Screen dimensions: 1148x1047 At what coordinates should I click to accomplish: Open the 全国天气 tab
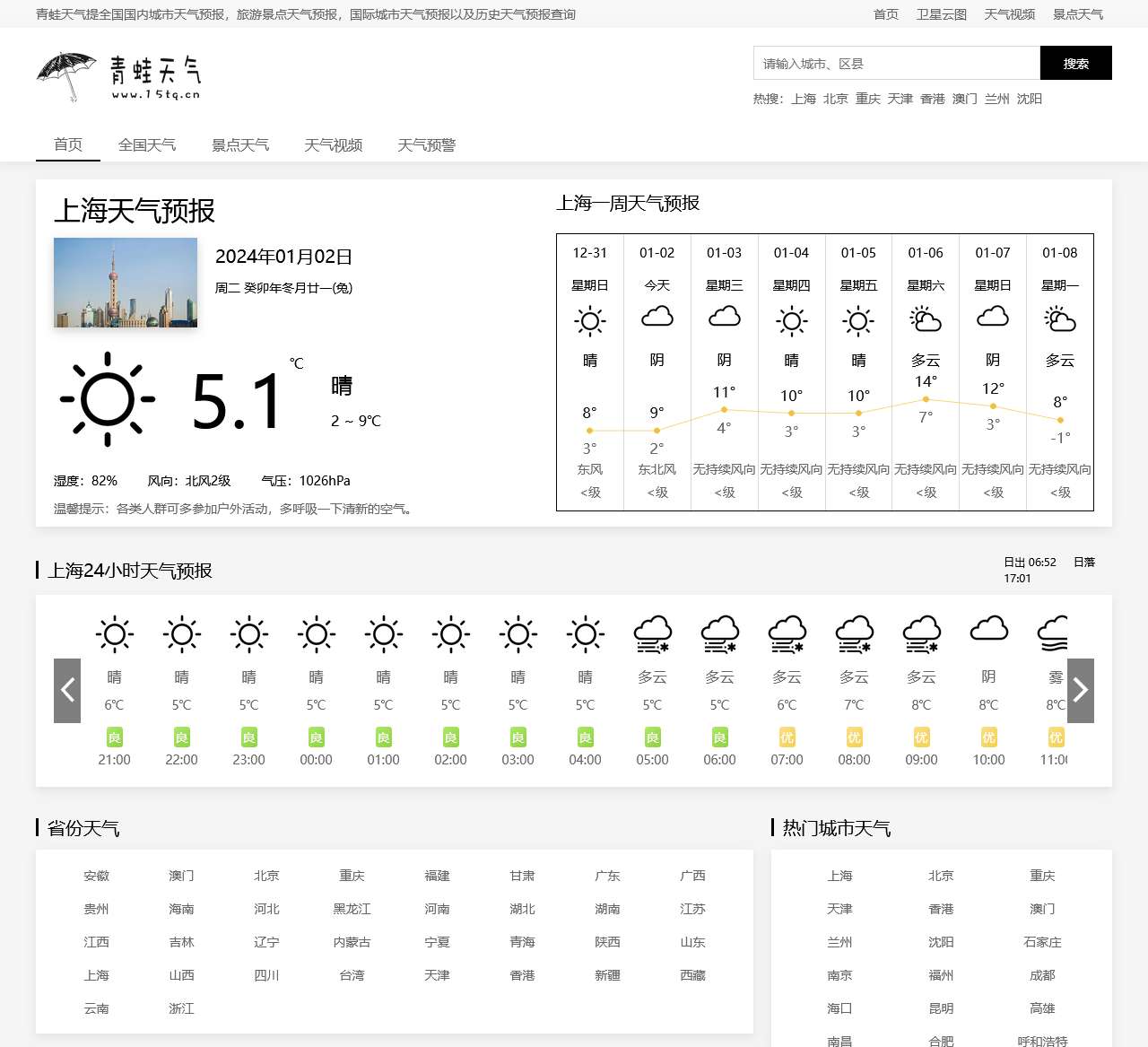click(x=147, y=145)
